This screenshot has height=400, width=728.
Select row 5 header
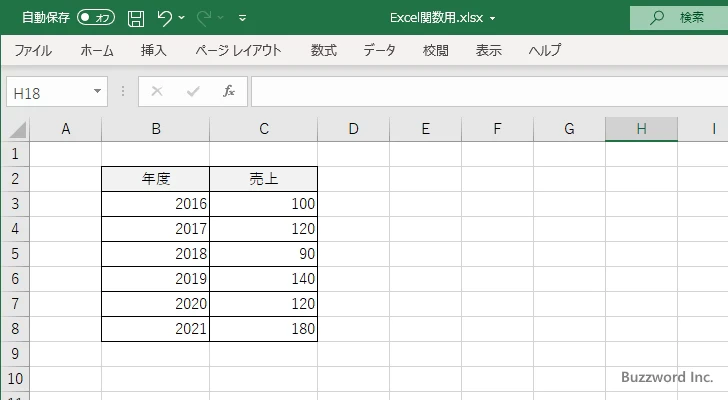pyautogui.click(x=15, y=254)
